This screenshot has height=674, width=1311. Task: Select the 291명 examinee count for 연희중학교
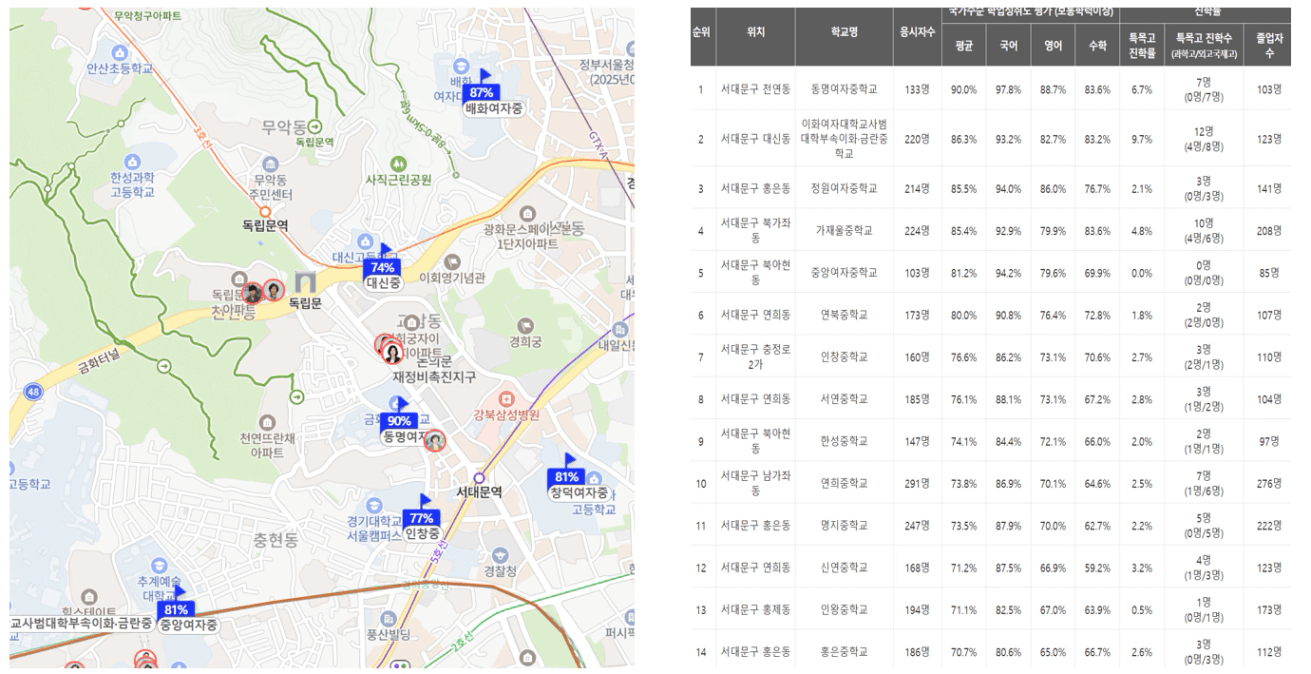pyautogui.click(x=917, y=483)
